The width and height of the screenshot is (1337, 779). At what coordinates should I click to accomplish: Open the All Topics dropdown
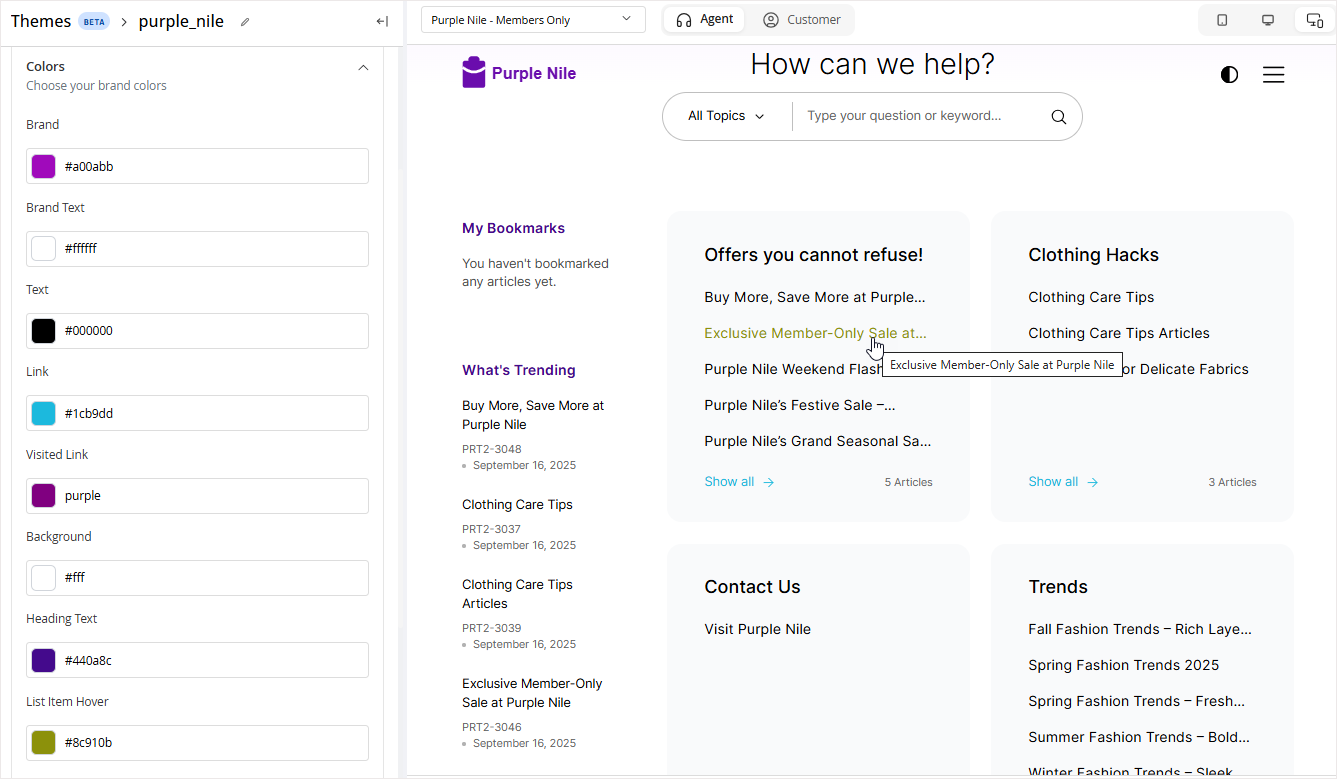click(x=726, y=116)
